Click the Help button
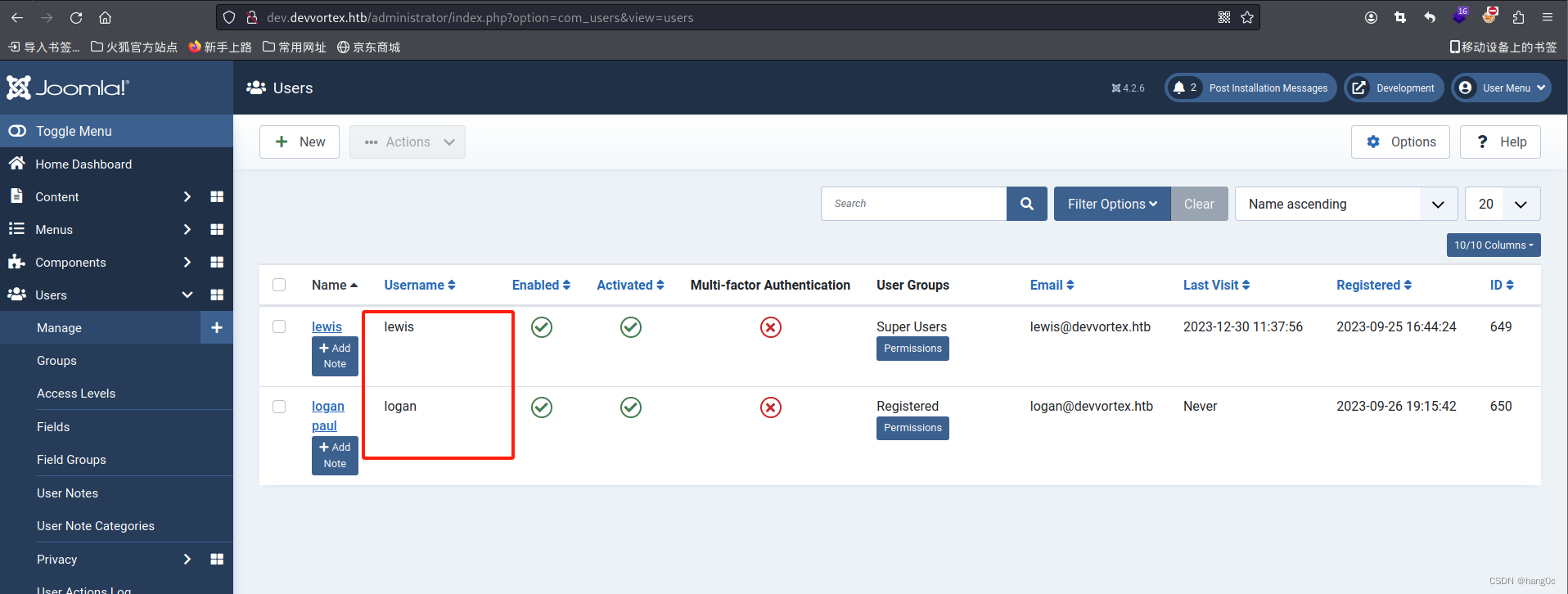 pos(1500,142)
